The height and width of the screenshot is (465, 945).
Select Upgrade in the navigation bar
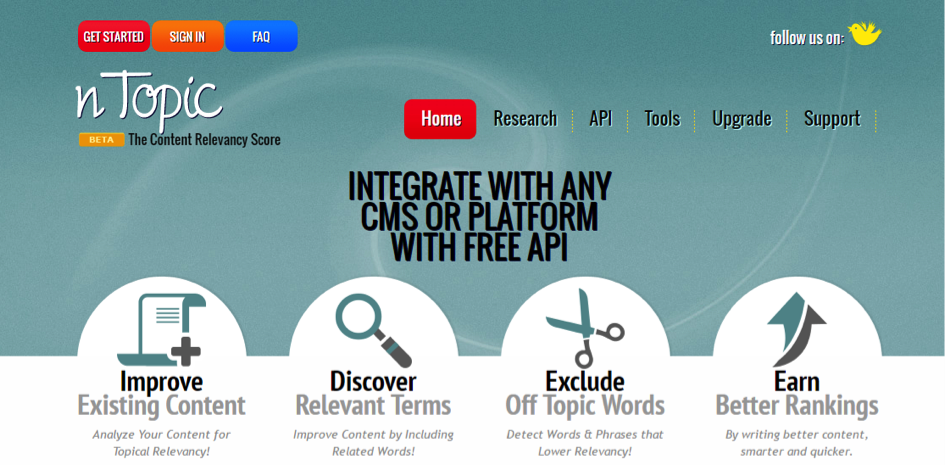(x=741, y=119)
